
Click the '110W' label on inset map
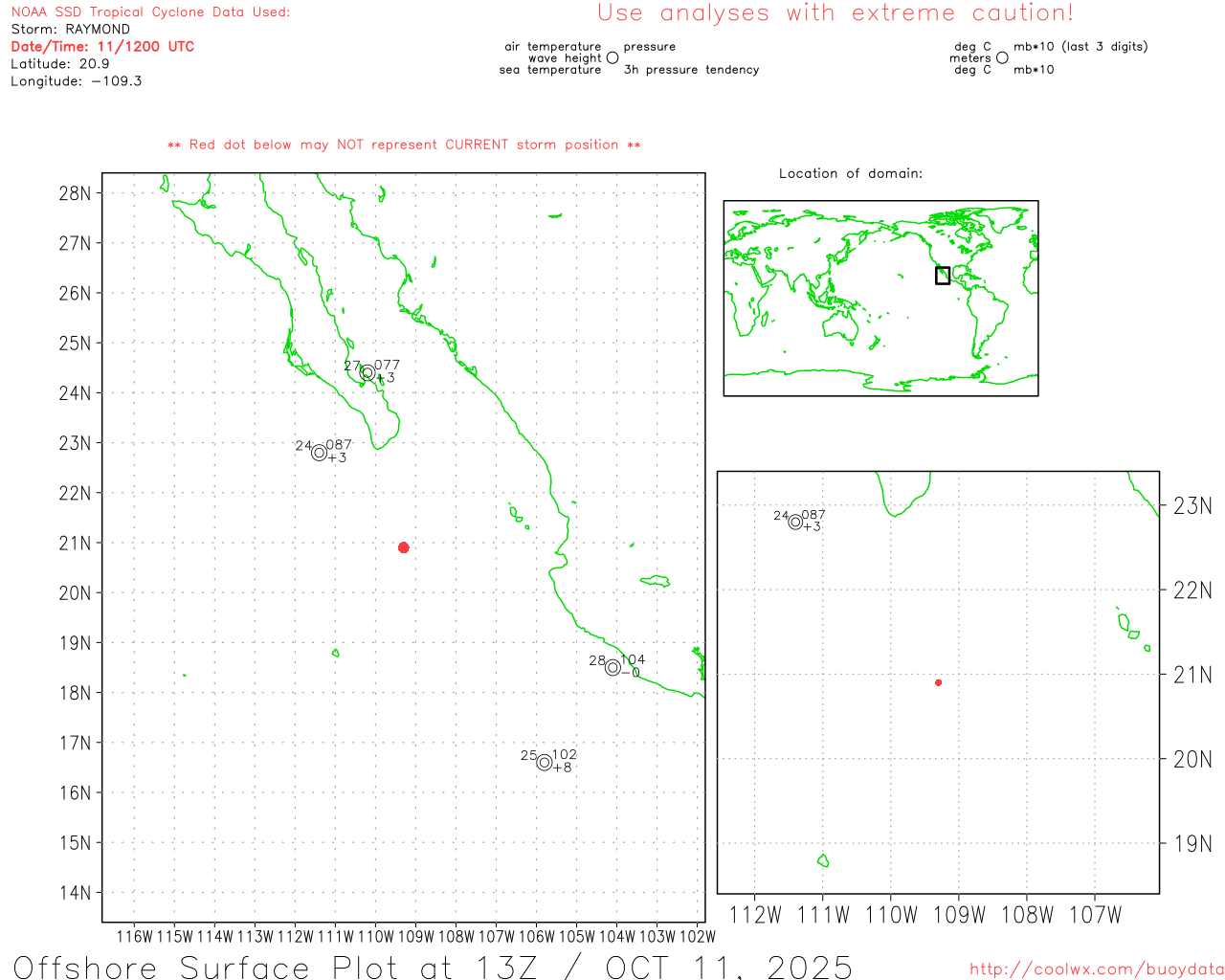click(x=891, y=915)
